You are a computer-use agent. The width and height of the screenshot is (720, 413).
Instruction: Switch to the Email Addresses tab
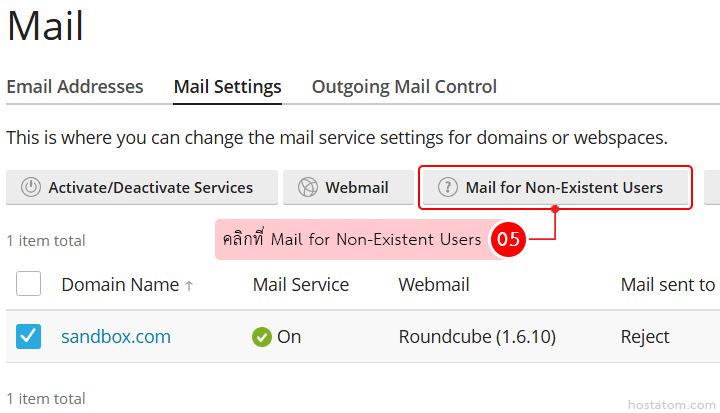(x=75, y=87)
